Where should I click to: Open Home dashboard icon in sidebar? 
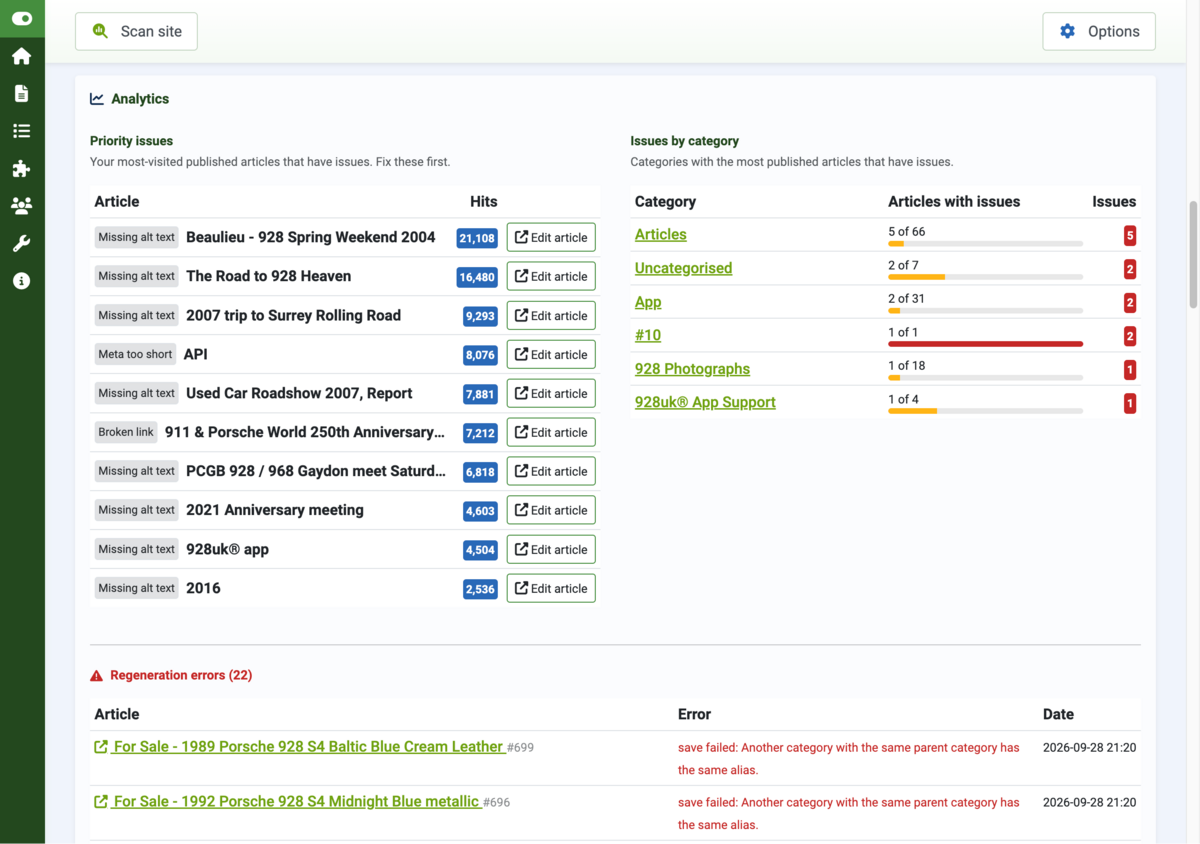(x=22, y=56)
